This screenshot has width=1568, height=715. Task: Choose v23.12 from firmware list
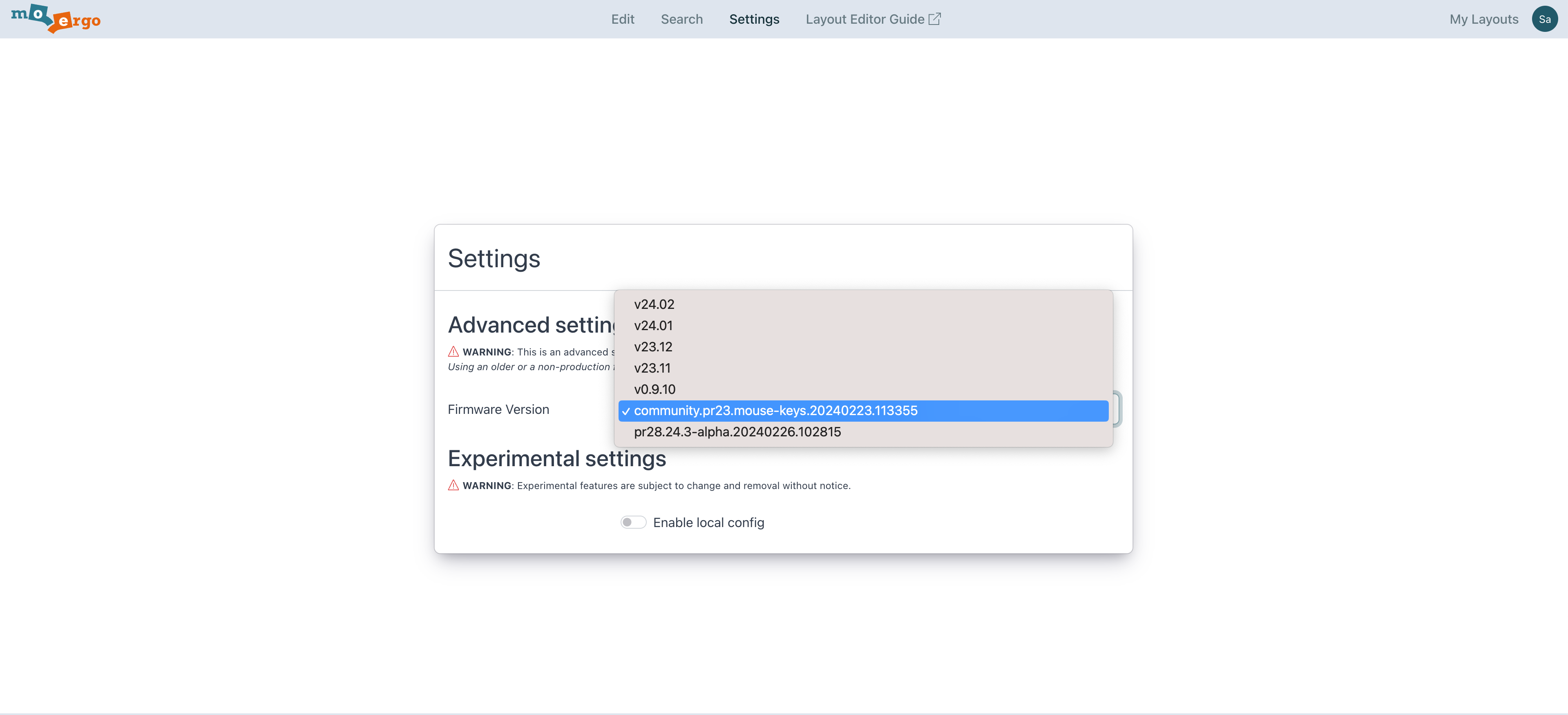[x=653, y=347]
